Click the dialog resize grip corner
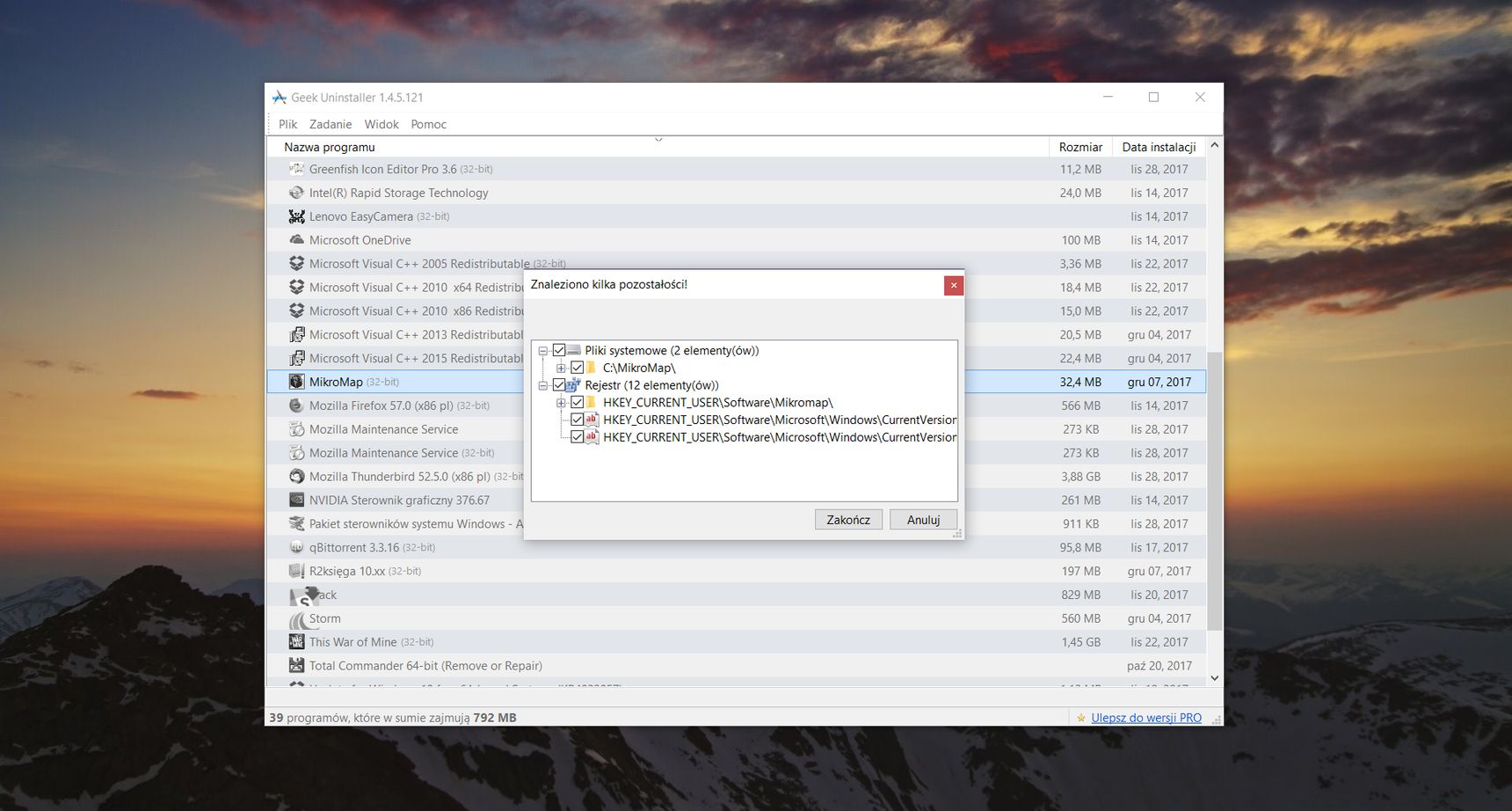 point(958,534)
